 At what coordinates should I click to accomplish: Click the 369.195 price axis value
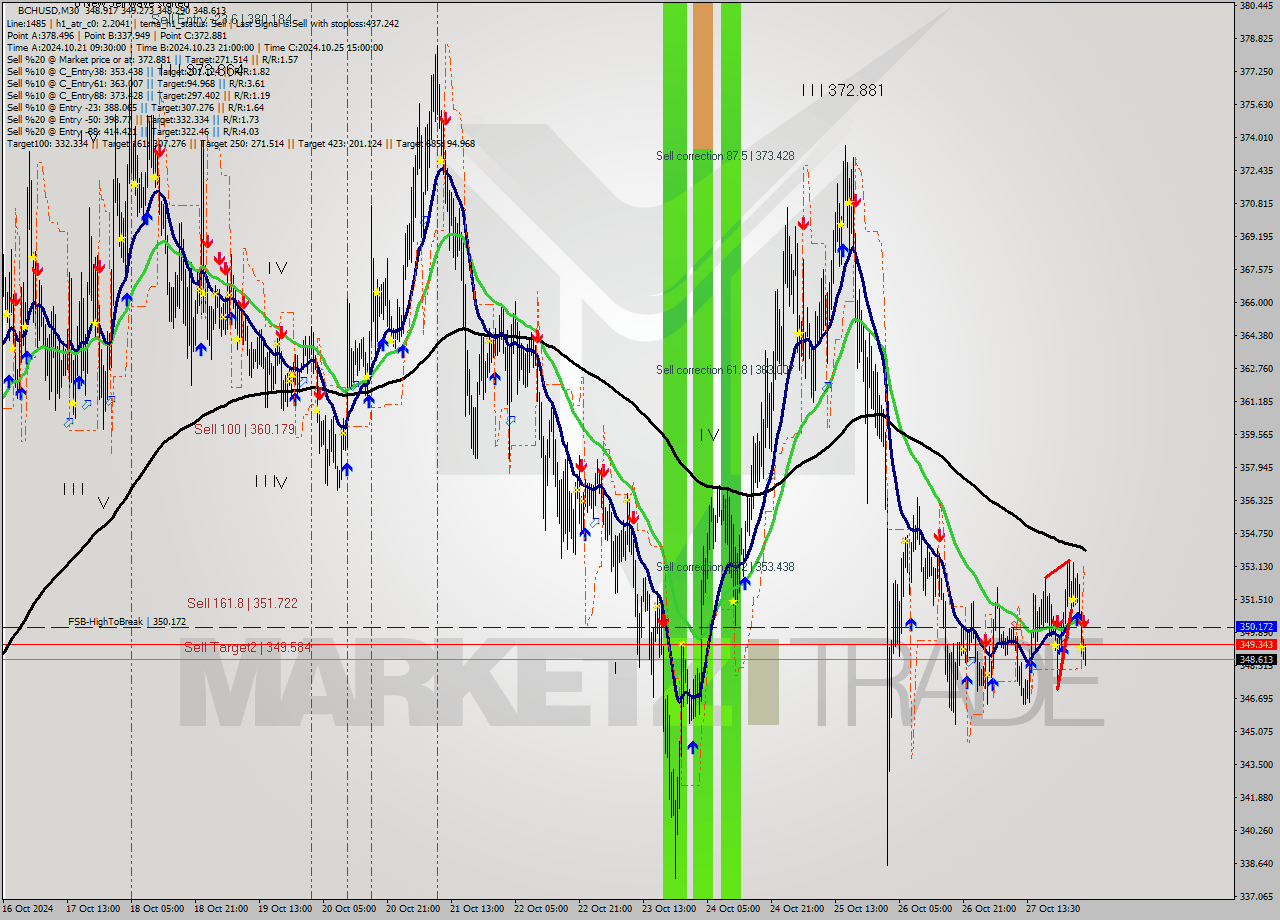(x=1256, y=237)
